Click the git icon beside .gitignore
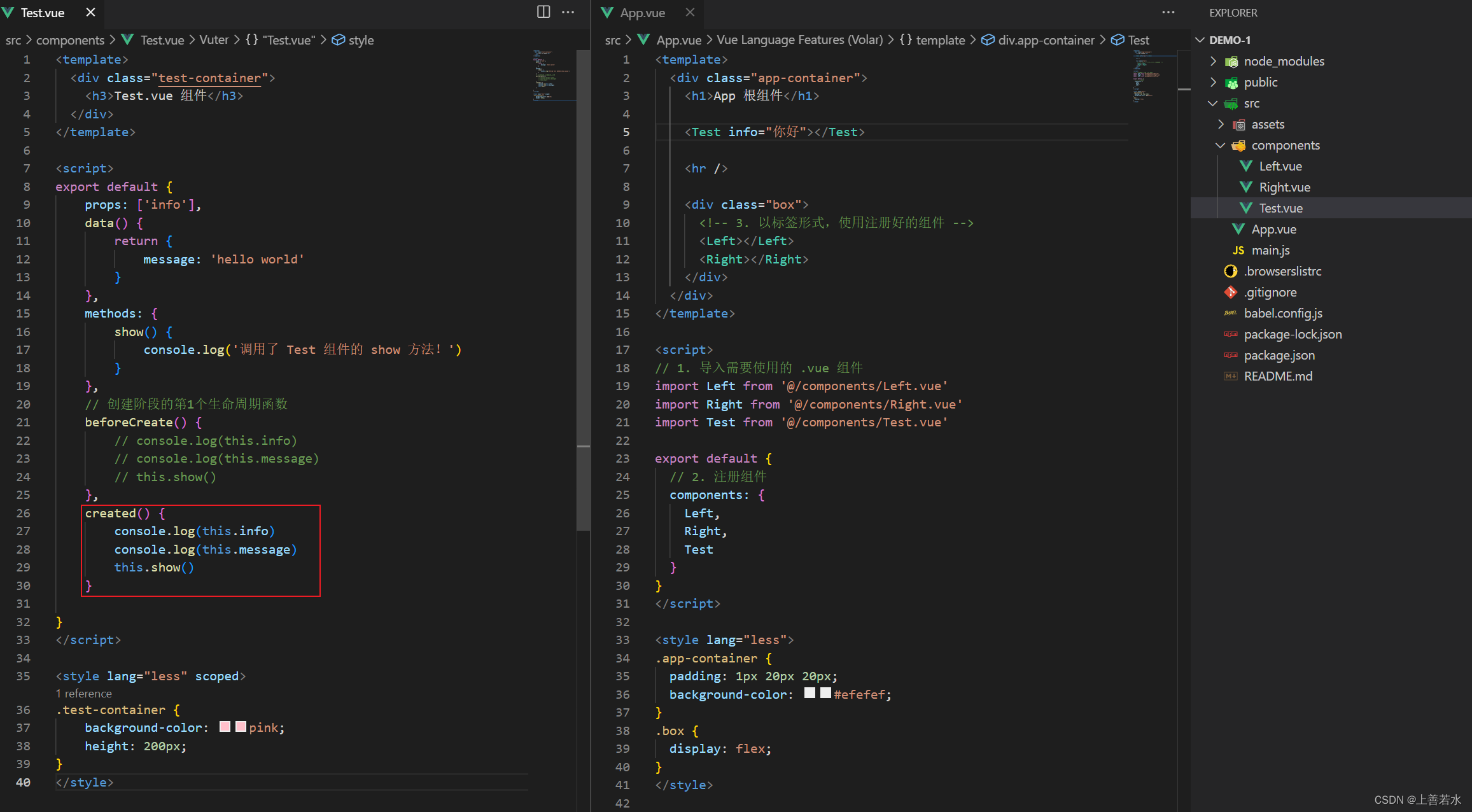The height and width of the screenshot is (812, 1472). click(x=1231, y=292)
